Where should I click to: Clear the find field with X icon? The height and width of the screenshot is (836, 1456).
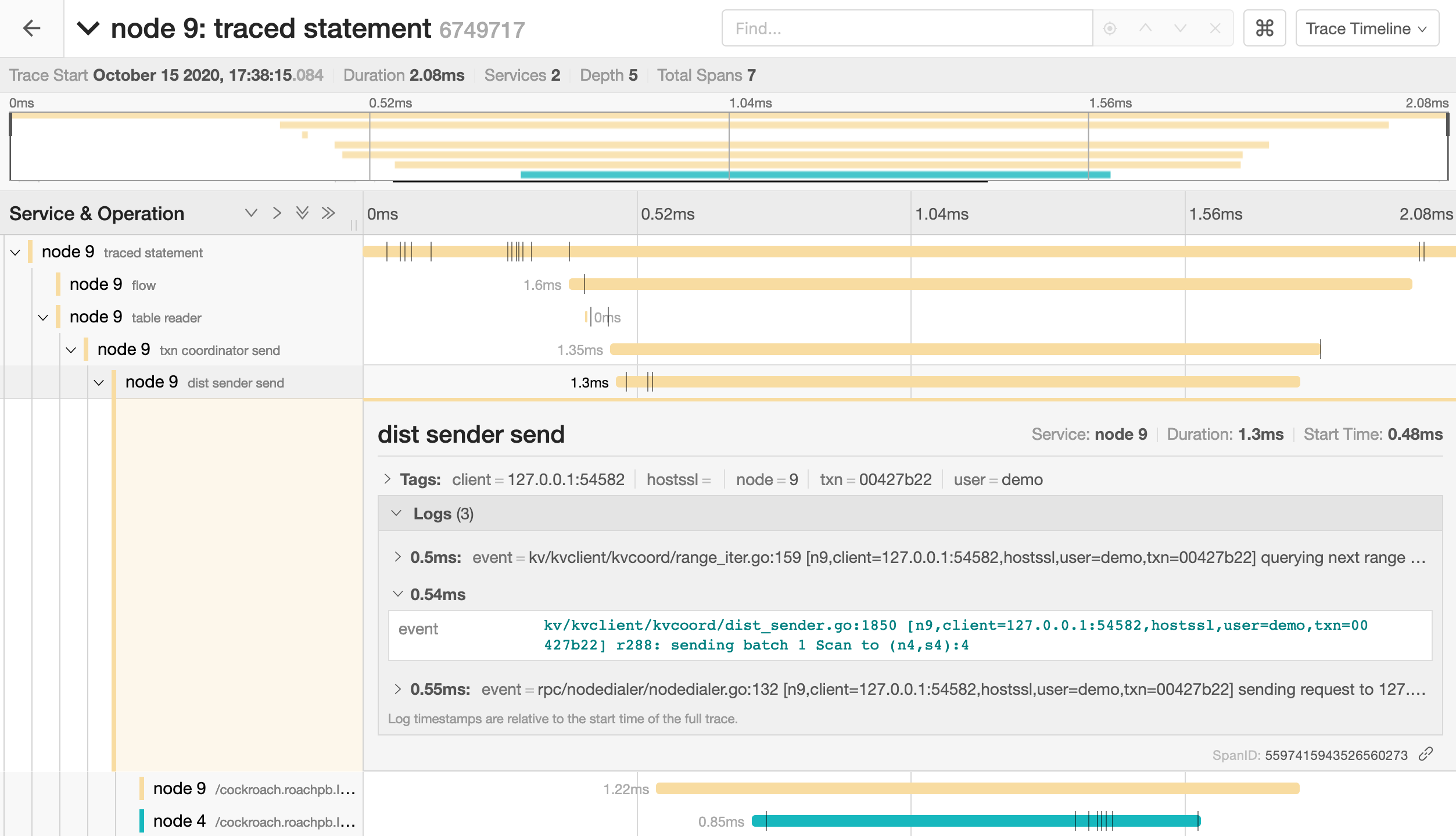point(1215,28)
